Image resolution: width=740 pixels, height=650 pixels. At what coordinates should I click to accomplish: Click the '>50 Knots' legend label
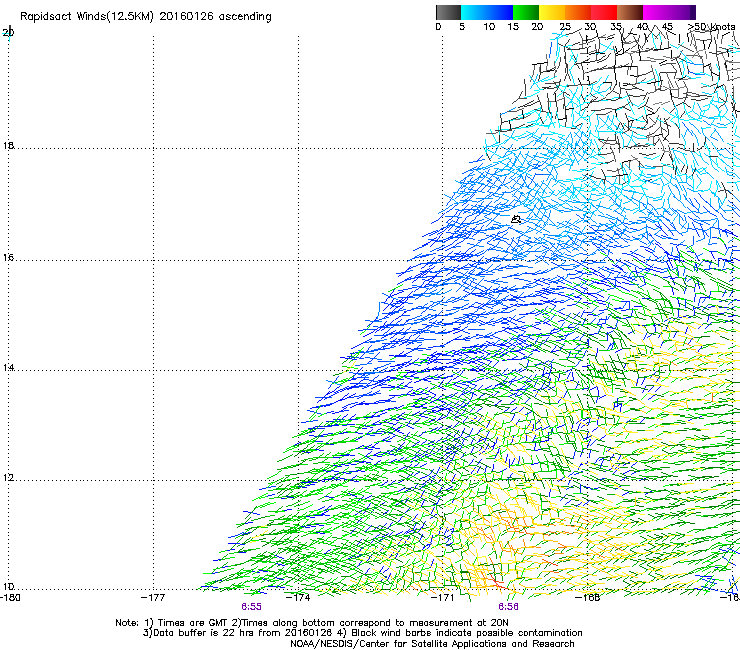pyautogui.click(x=711, y=27)
